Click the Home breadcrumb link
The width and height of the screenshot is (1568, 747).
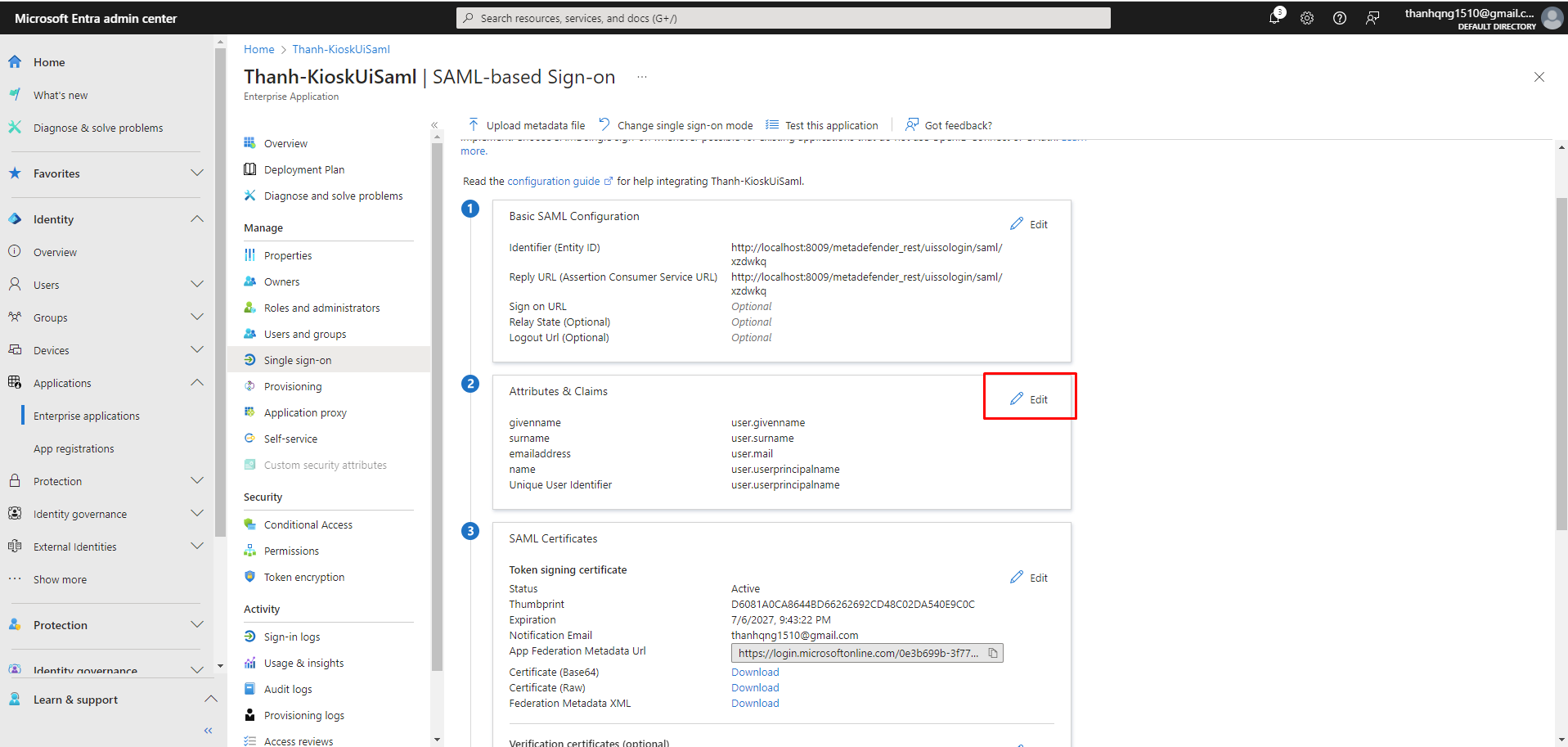[259, 49]
